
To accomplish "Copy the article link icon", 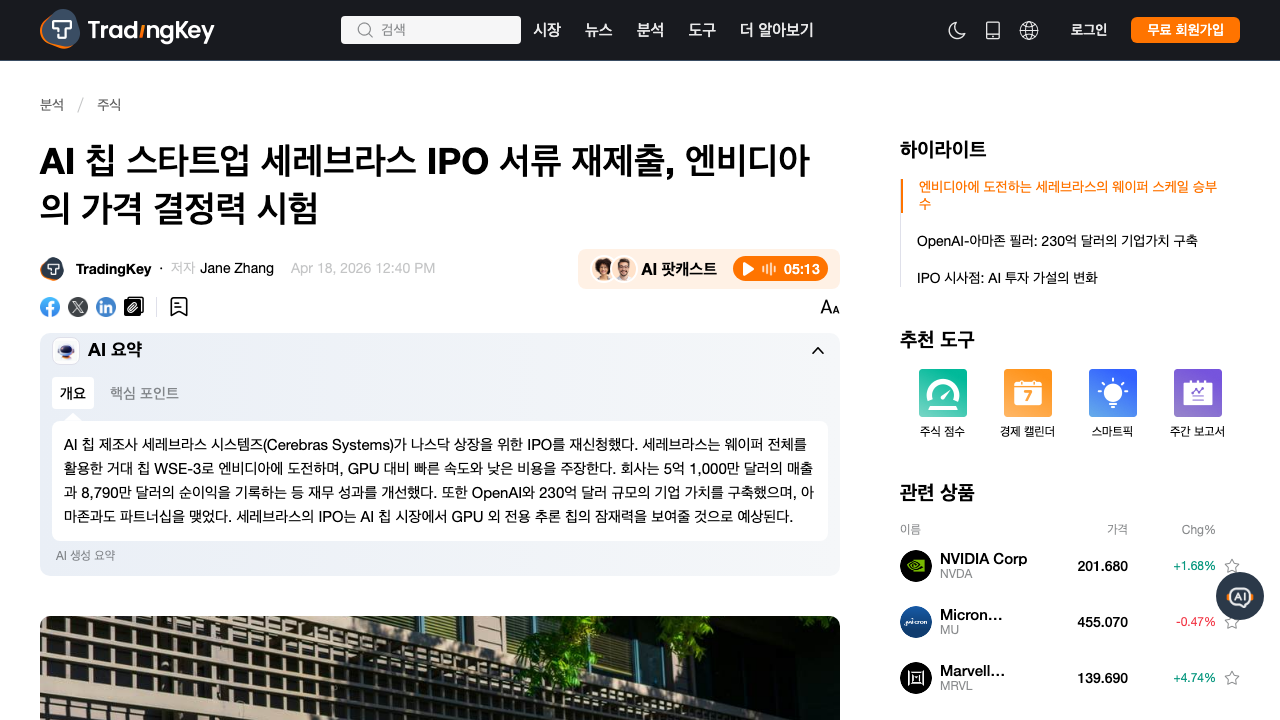I will [134, 307].
